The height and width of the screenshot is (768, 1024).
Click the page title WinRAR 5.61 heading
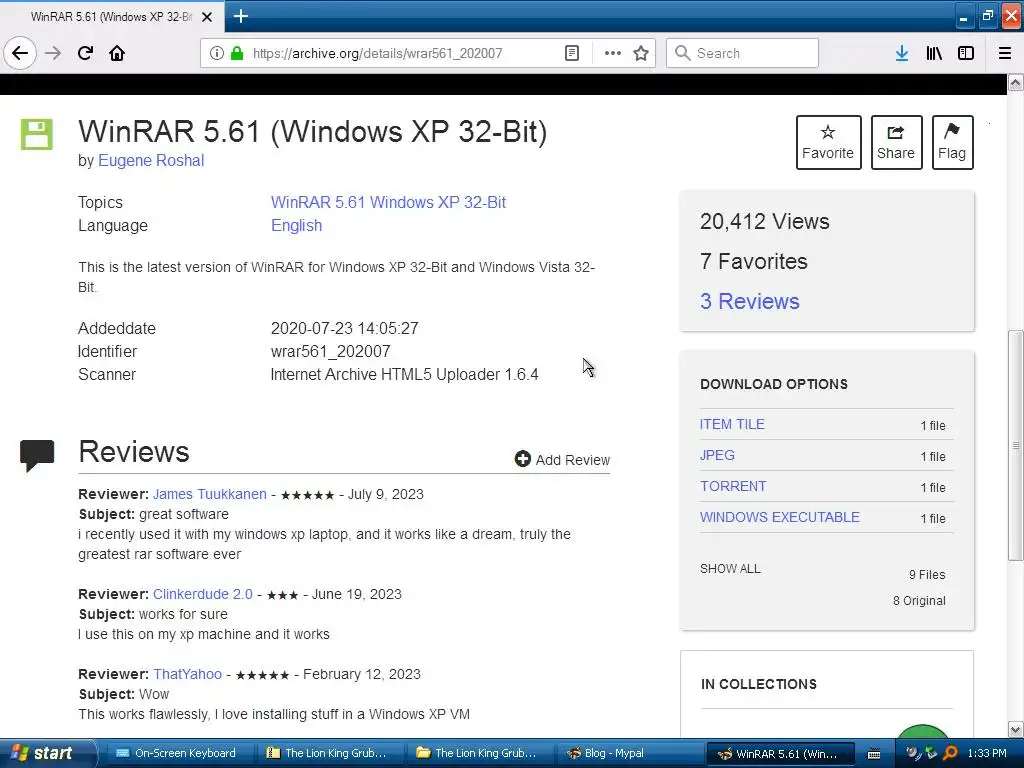click(313, 131)
